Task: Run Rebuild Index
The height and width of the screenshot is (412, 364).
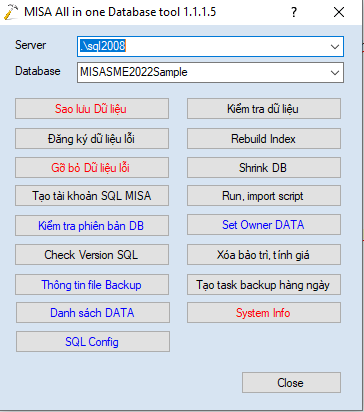Action: [x=264, y=138]
